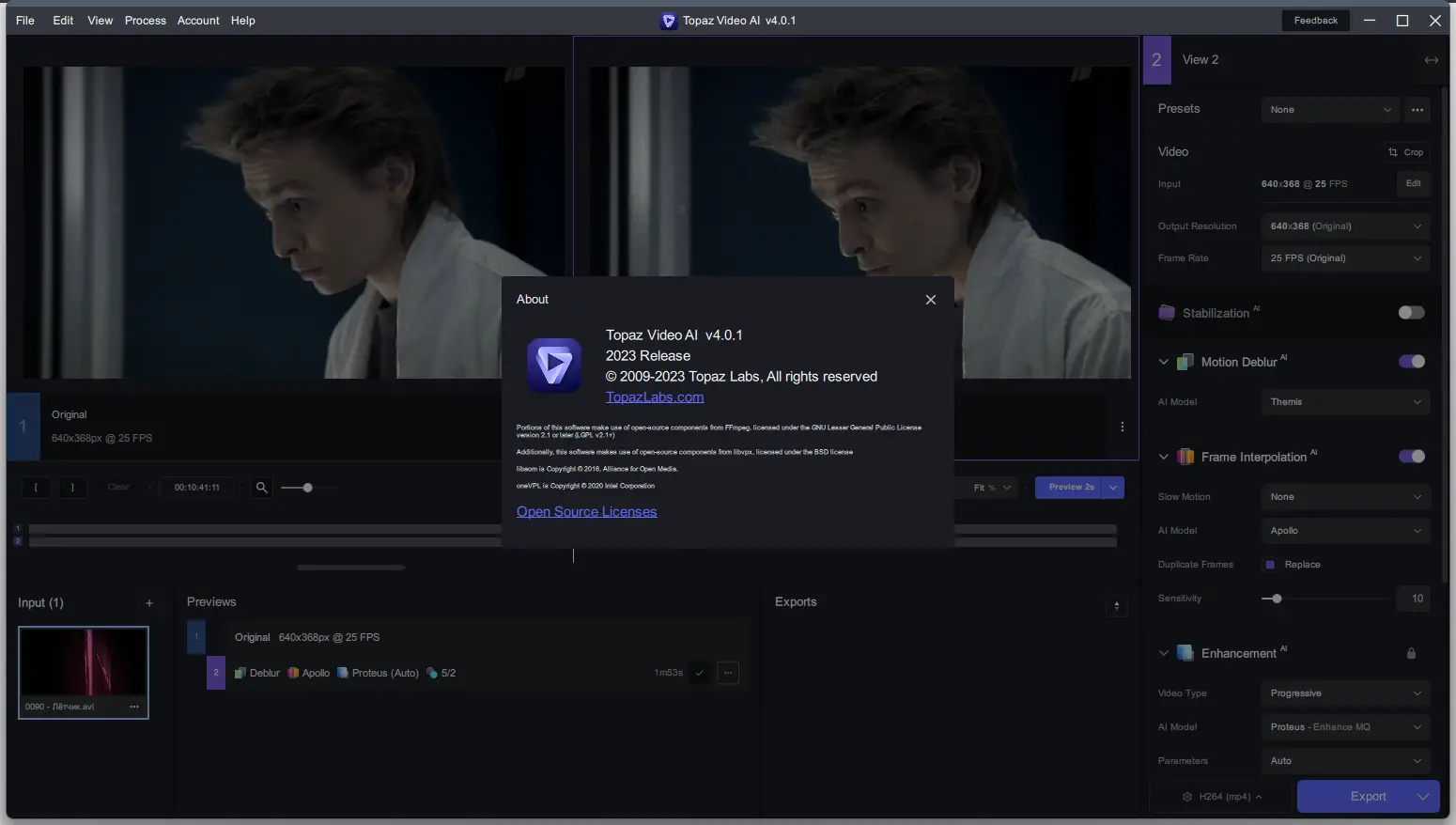
Task: Select the 0090 input video thumbnail
Action: (x=84, y=673)
